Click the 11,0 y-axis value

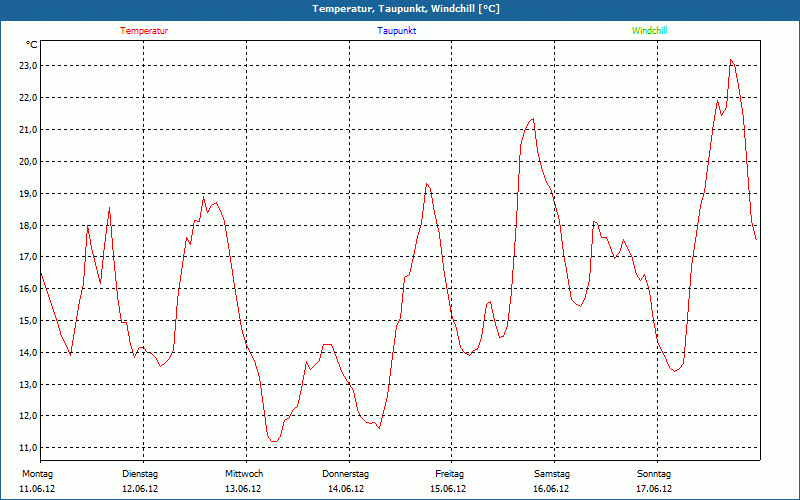(28, 448)
